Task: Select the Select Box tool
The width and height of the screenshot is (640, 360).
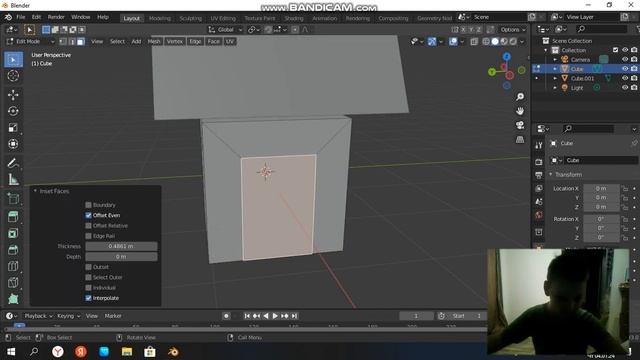Action: pyautogui.click(x=13, y=60)
